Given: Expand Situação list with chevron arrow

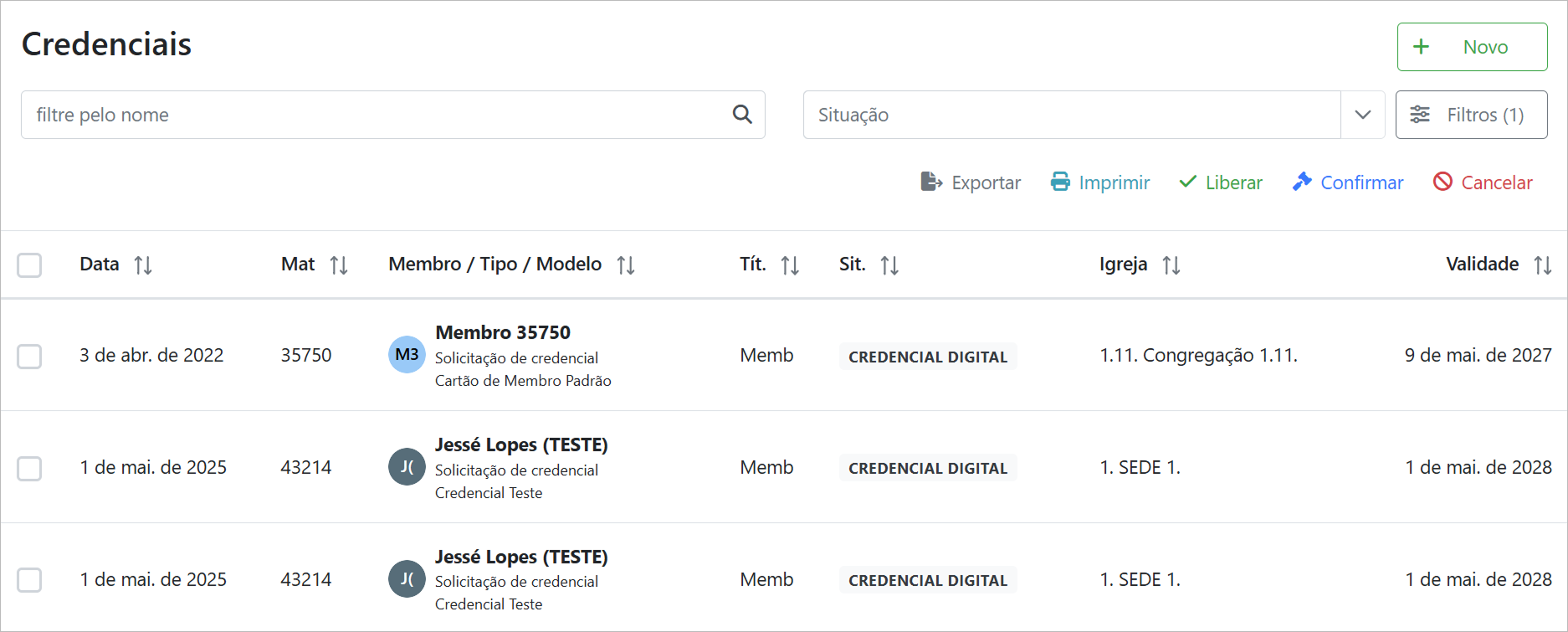Looking at the screenshot, I should coord(1363,115).
